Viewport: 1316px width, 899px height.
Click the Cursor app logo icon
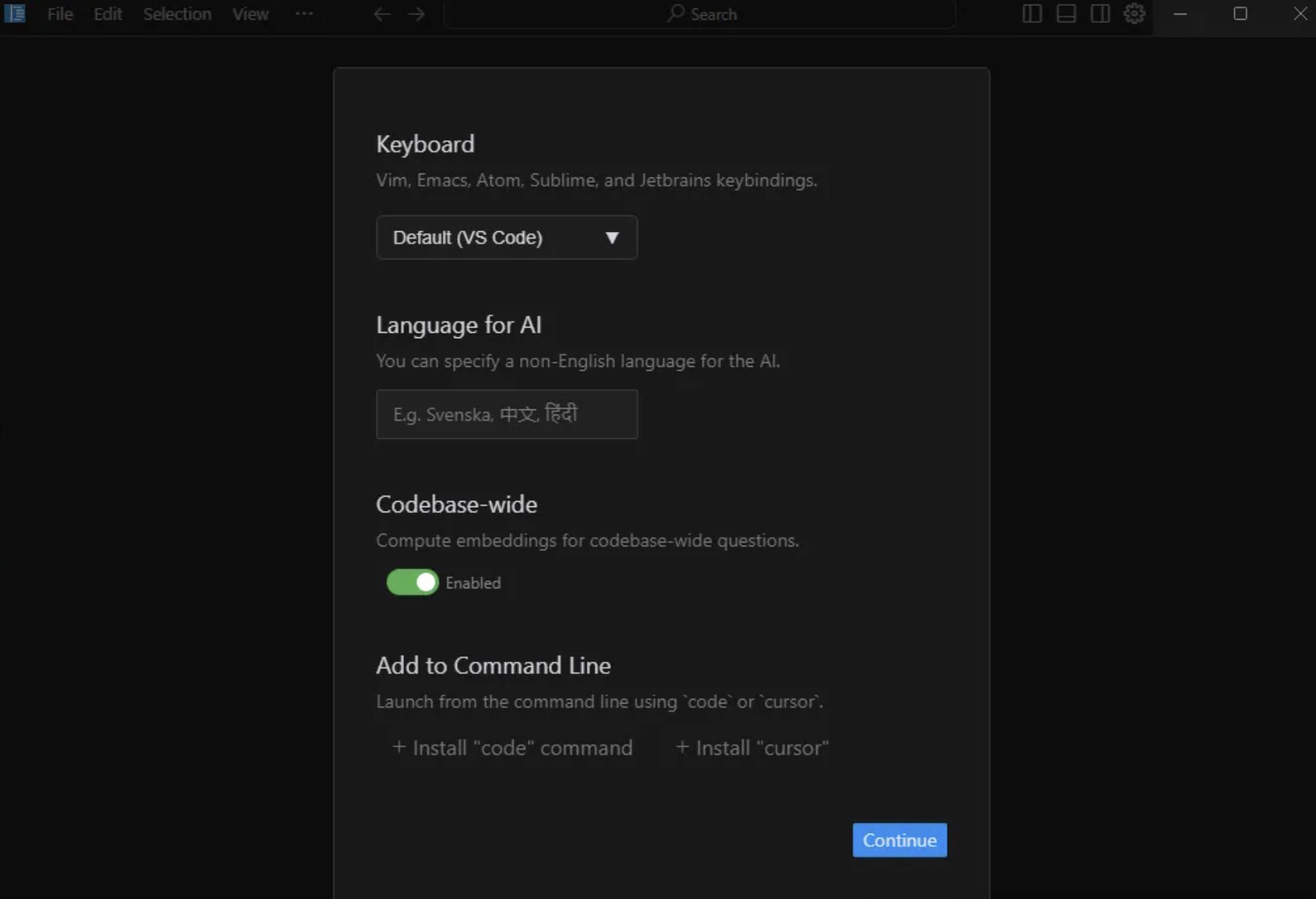coord(15,14)
